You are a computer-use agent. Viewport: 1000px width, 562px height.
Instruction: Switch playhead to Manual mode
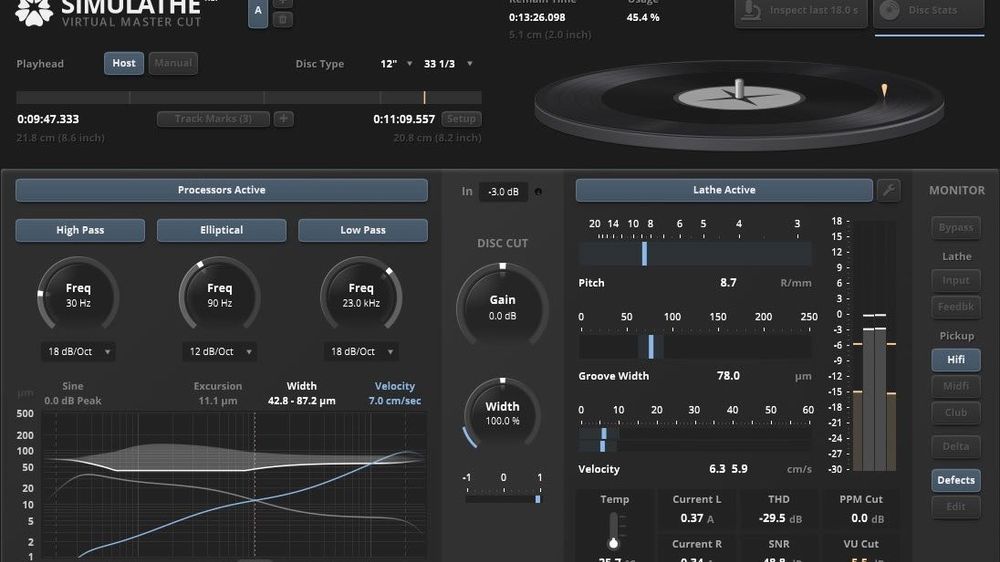(x=173, y=63)
